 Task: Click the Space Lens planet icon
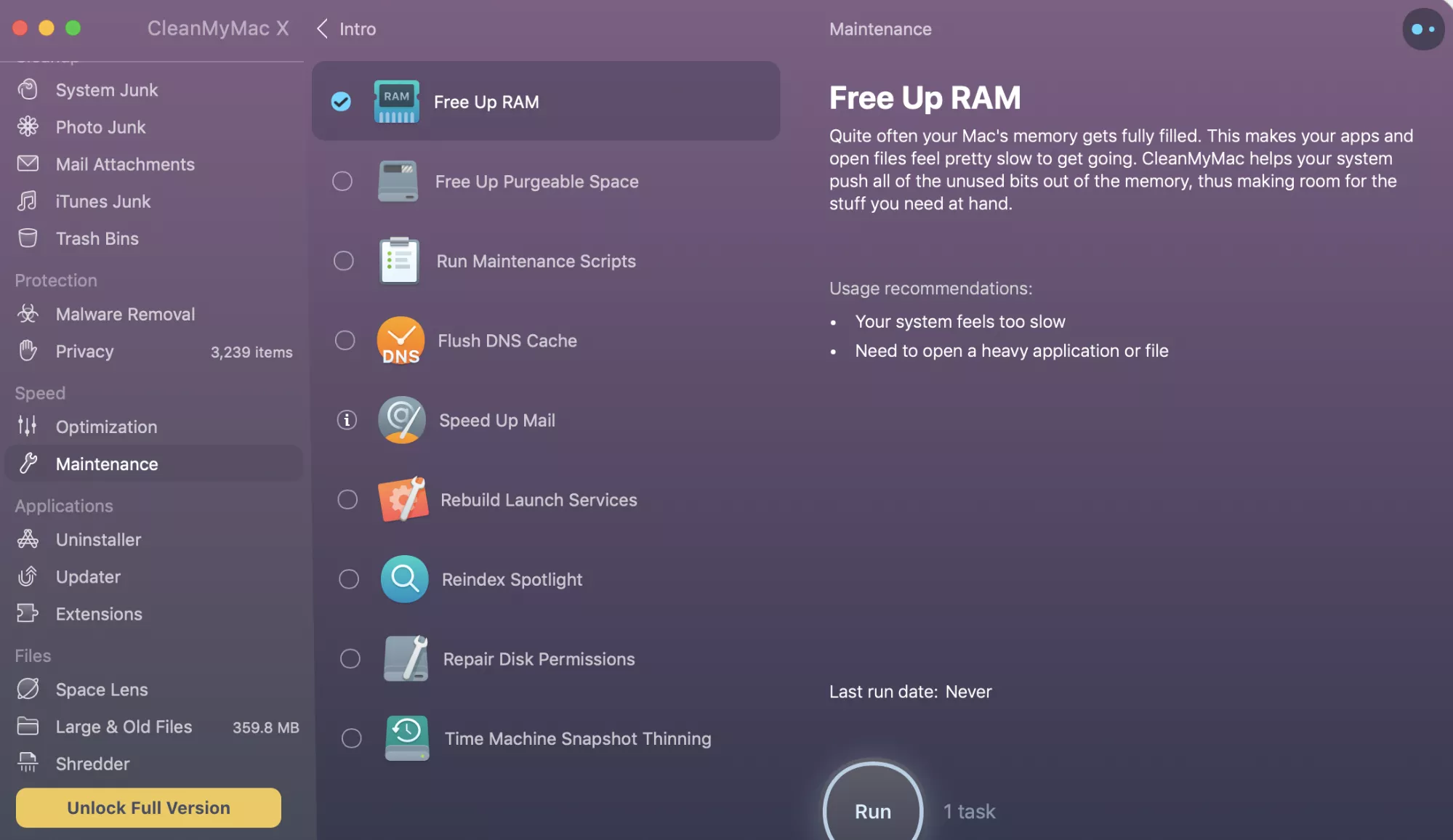(28, 688)
